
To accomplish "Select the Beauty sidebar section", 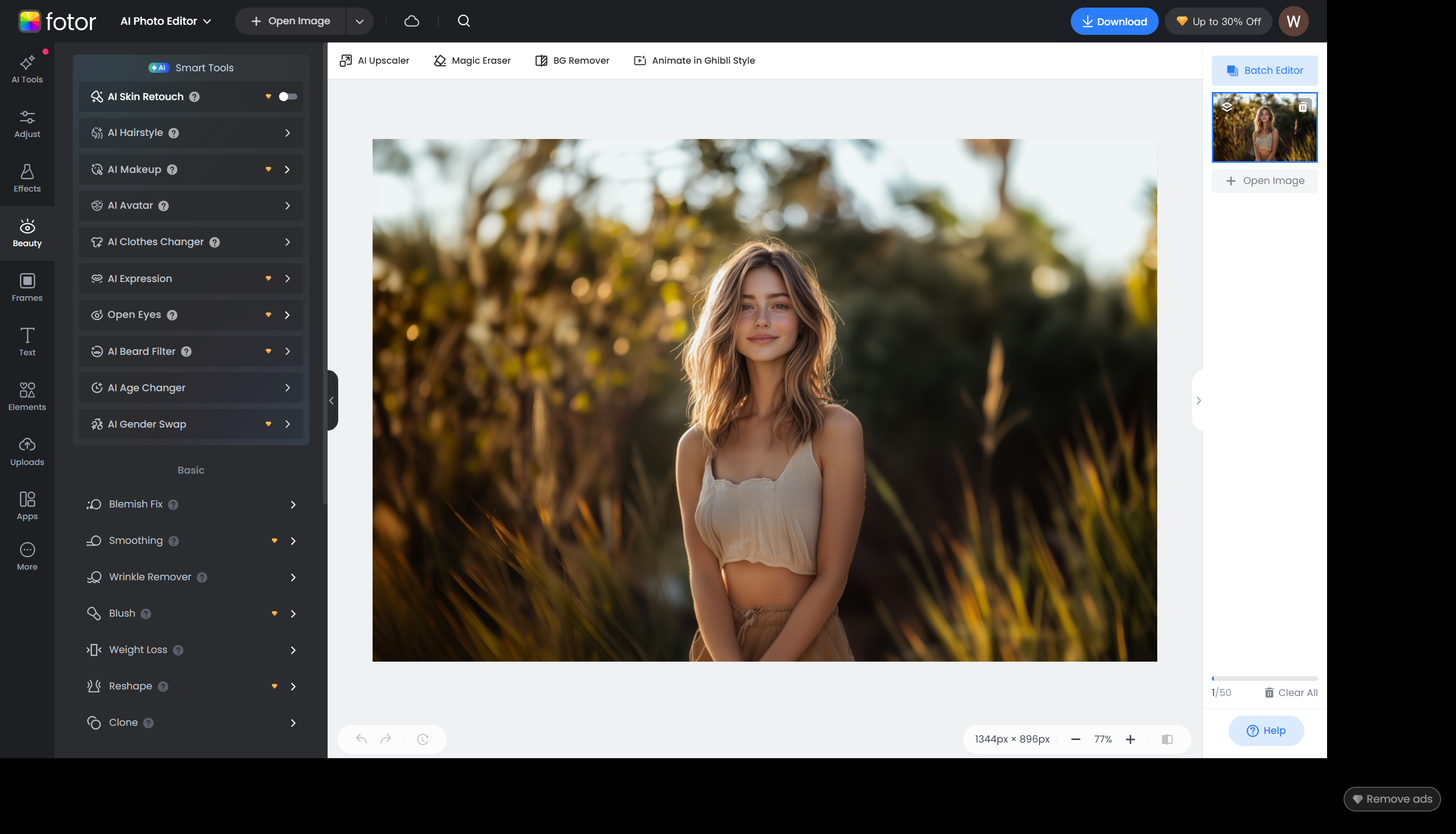I will tap(27, 233).
